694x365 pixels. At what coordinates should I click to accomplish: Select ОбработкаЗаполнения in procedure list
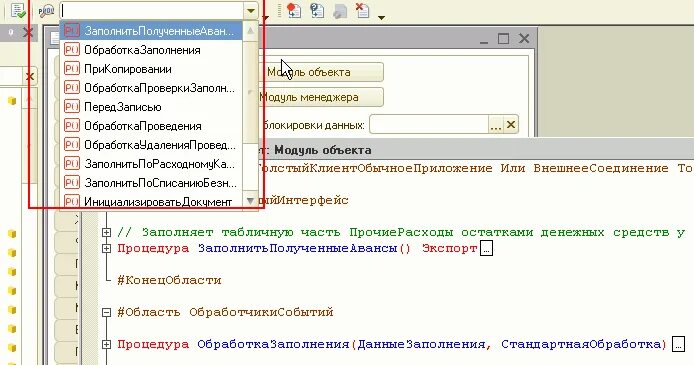click(x=151, y=50)
